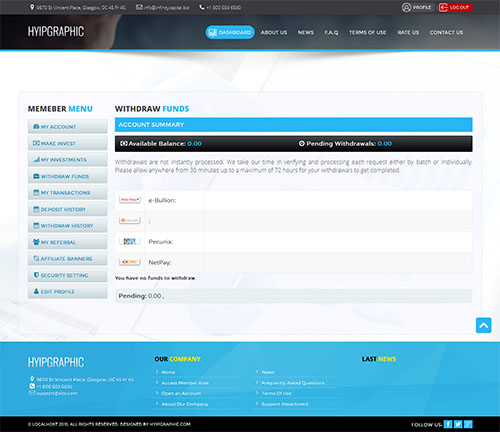Go to the F.A.Q page
Viewport: 500px width, 432px height.
(x=331, y=32)
